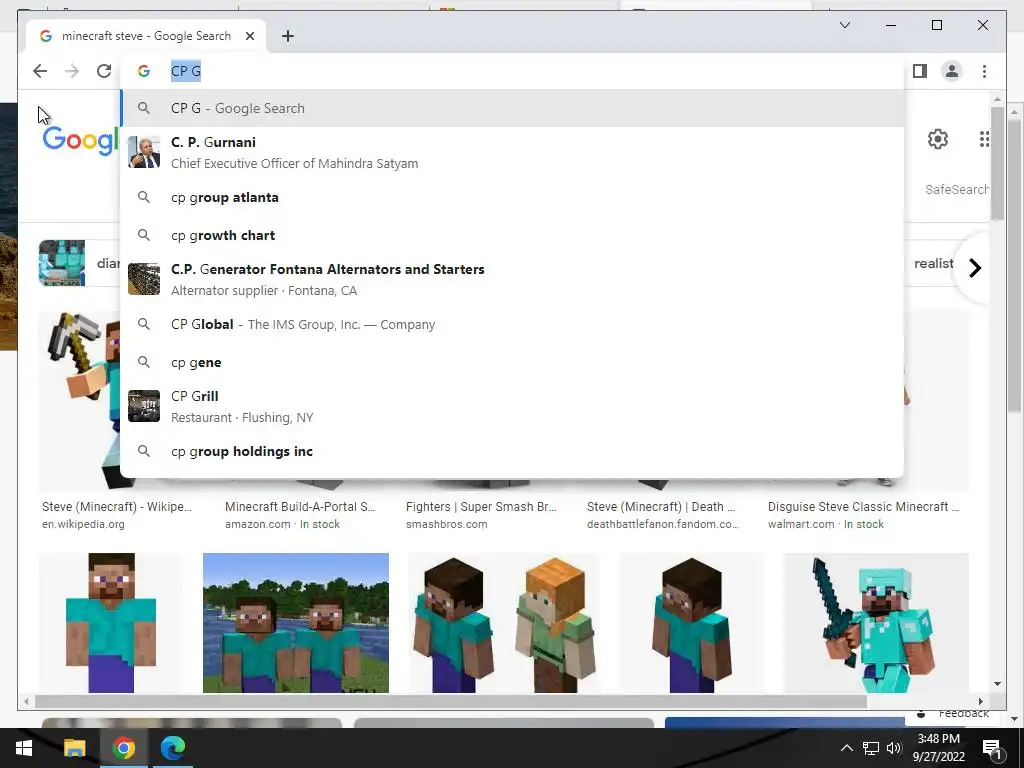Click the forward navigation arrow
Viewport: 1024px width, 768px height.
coord(72,71)
